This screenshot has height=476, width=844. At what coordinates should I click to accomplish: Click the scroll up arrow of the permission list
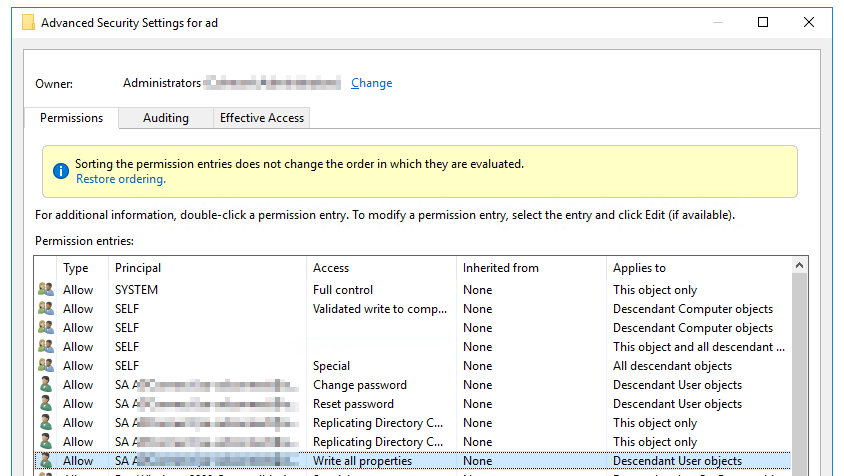tap(800, 265)
